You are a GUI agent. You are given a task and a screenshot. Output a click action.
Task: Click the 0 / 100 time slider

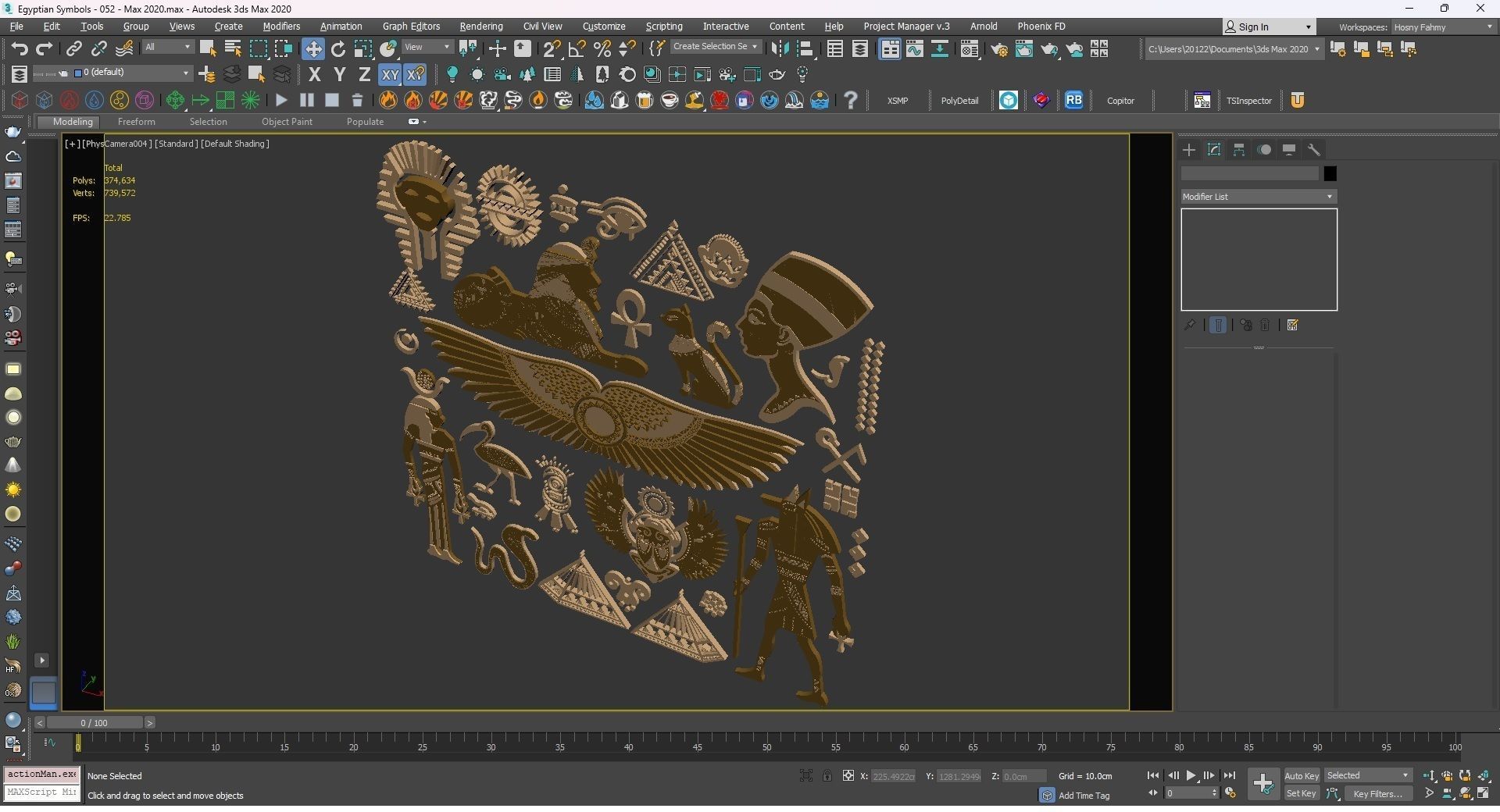coord(94,723)
